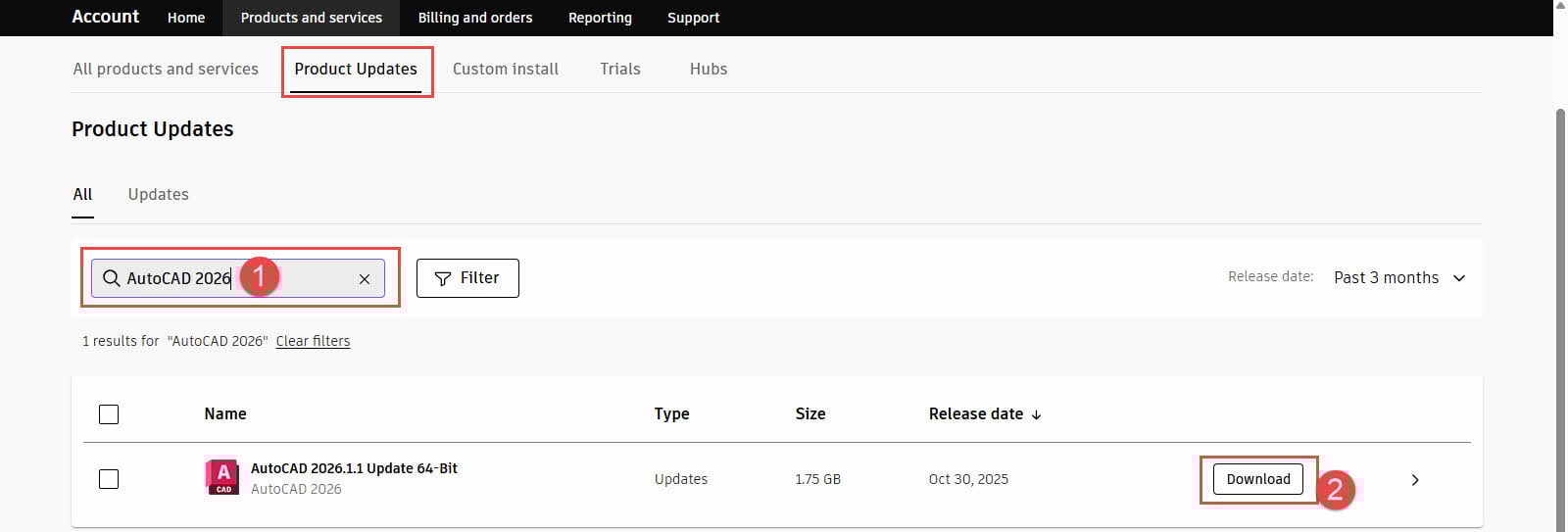This screenshot has width=1568, height=532.
Task: Click the Download button
Action: click(x=1258, y=479)
